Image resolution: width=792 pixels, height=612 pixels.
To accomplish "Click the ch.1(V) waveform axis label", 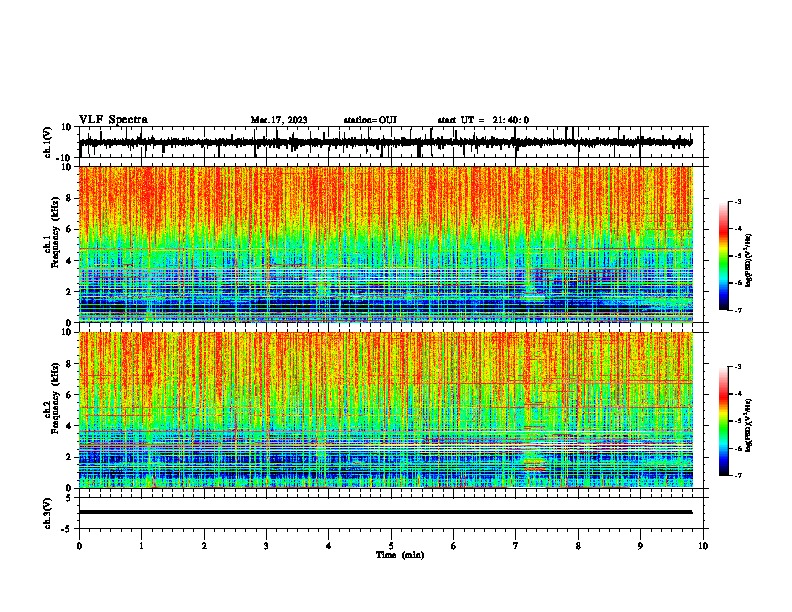I will 47,142.
